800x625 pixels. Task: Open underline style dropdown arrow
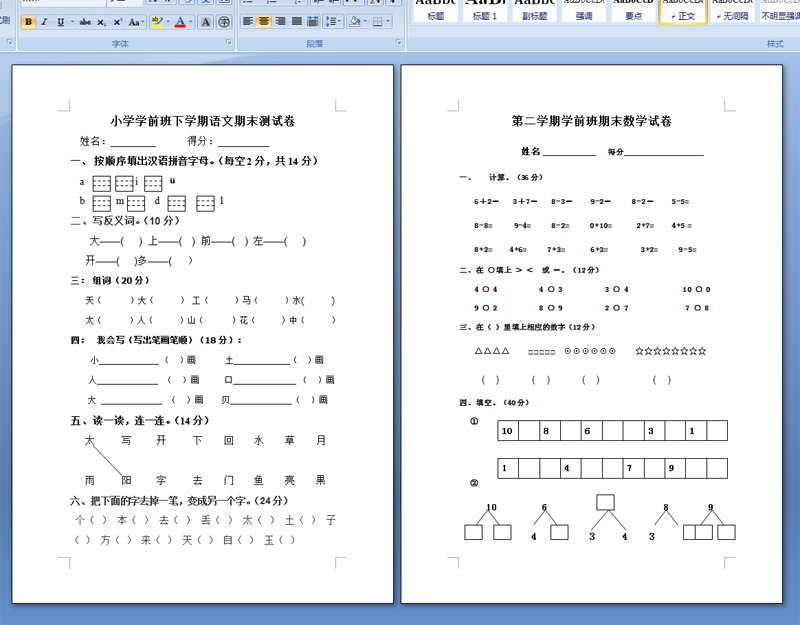pos(72,22)
